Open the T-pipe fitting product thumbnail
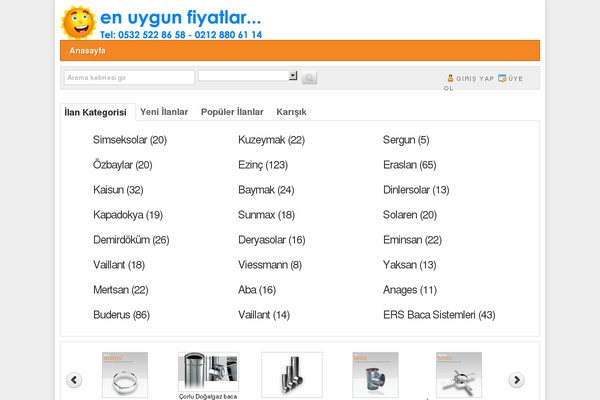Viewport: 600px width, 400px height. point(375,375)
